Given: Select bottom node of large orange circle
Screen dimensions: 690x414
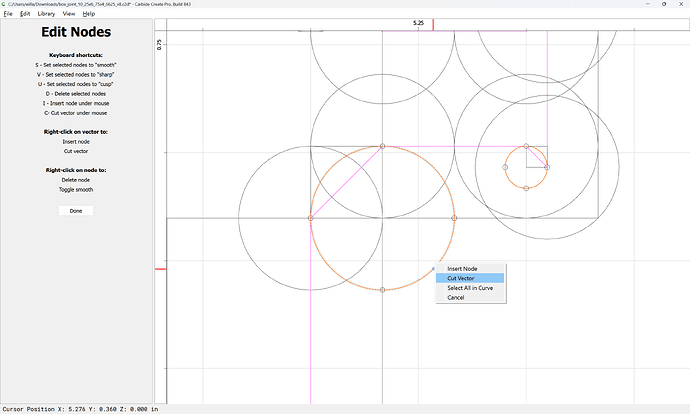Looking at the screenshot, I should [x=382, y=290].
